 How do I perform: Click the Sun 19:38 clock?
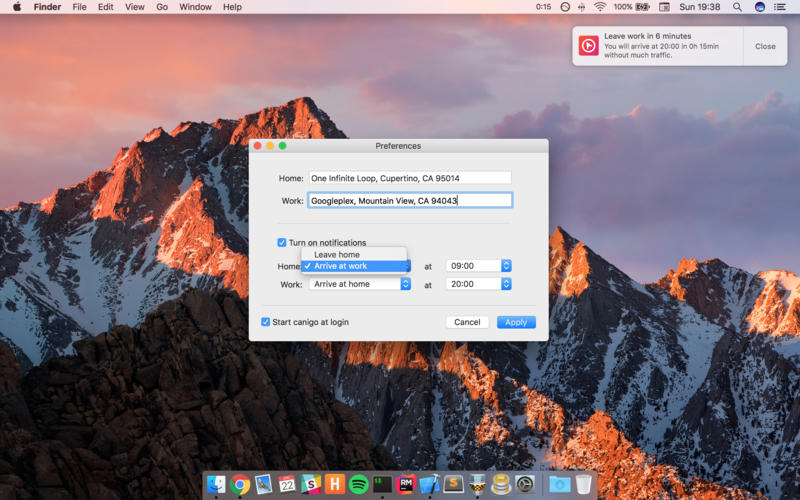[699, 7]
